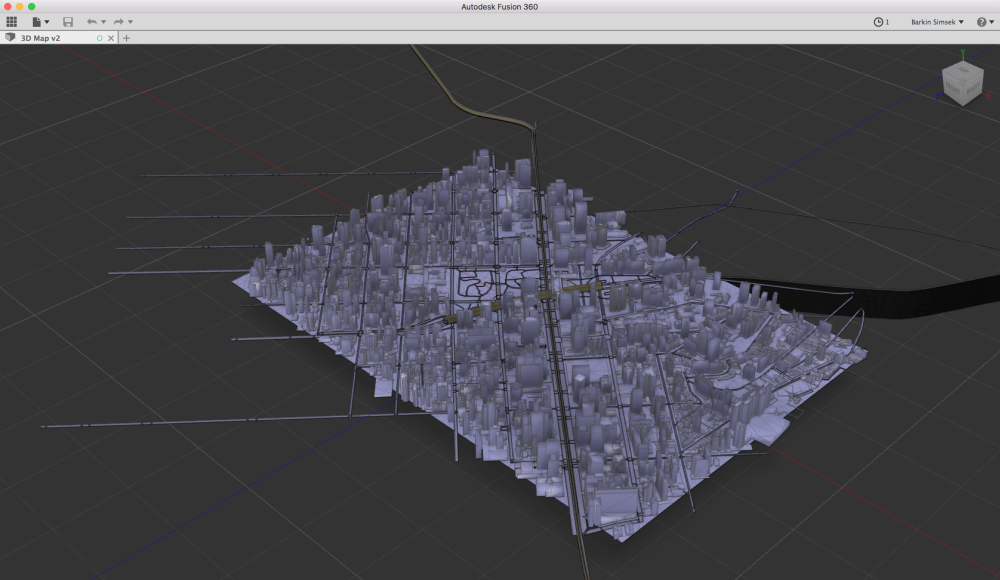Image resolution: width=1000 pixels, height=580 pixels.
Task: Open the Barkin Simsek account menu
Action: pyautogui.click(x=936, y=21)
